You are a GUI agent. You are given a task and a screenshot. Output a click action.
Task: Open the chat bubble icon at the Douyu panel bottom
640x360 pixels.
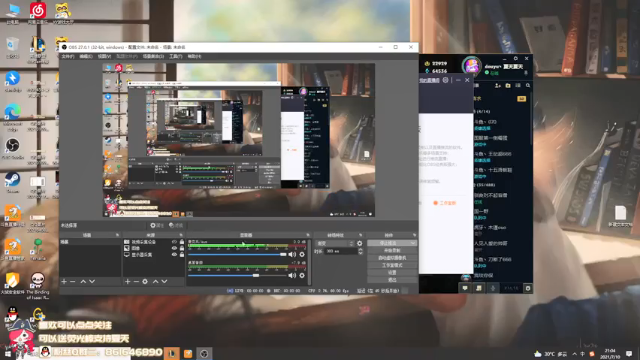465,288
